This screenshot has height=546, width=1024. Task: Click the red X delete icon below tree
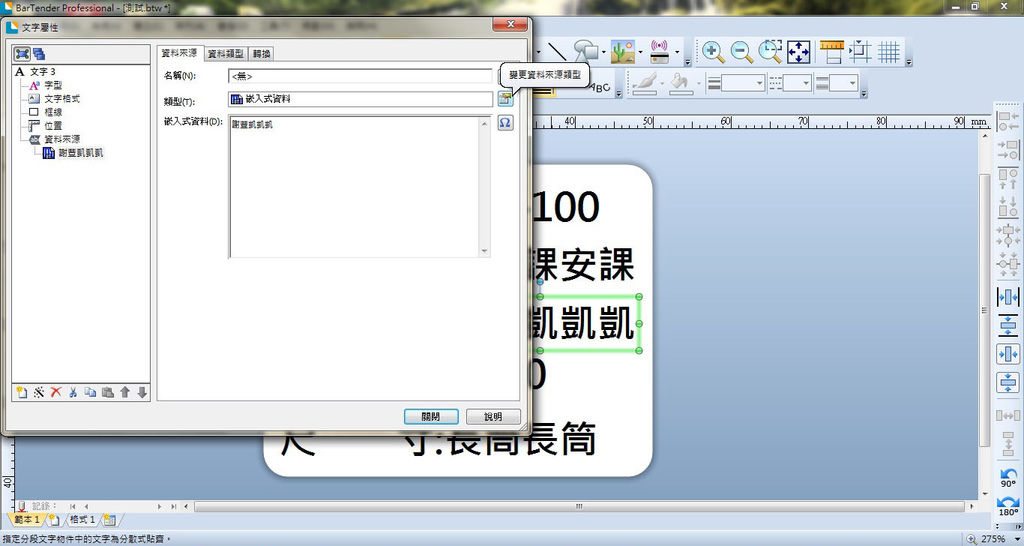(56, 393)
